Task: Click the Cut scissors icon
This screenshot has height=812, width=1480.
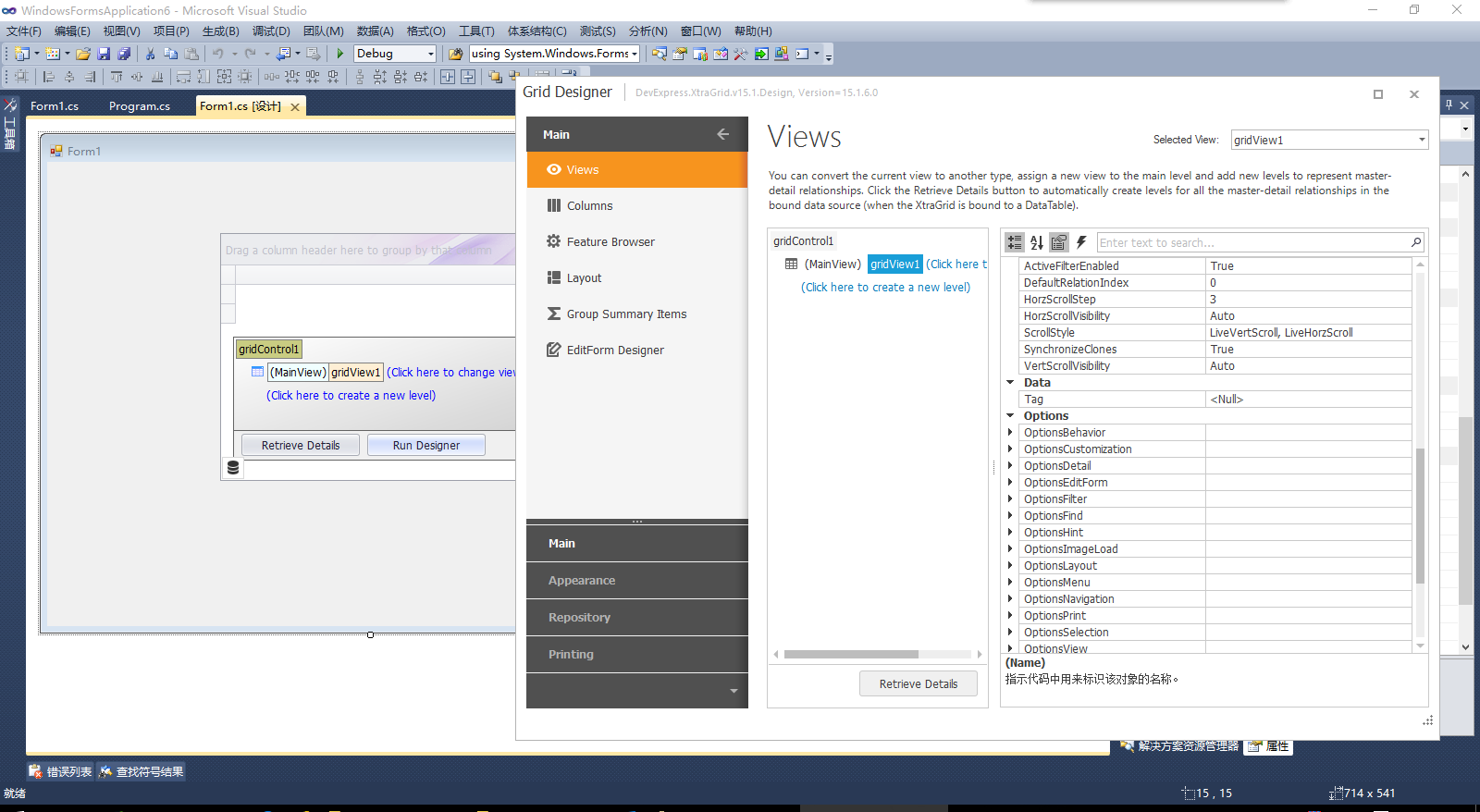Action: [150, 54]
